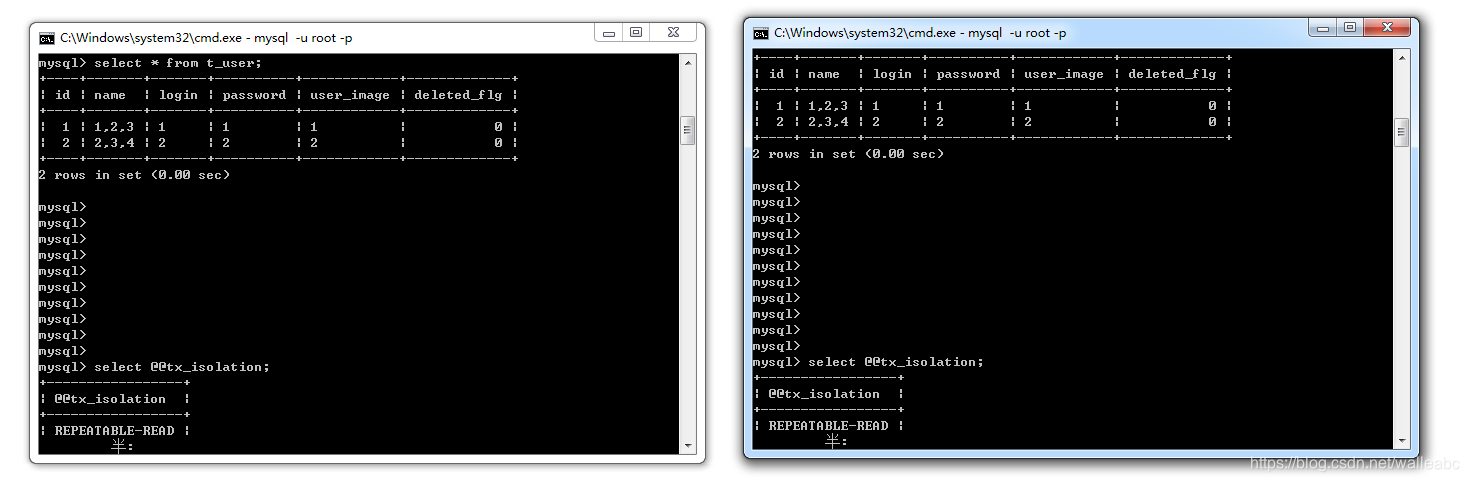Image resolution: width=1469 pixels, height=482 pixels.
Task: Maximize the left cmd window
Action: click(x=636, y=33)
